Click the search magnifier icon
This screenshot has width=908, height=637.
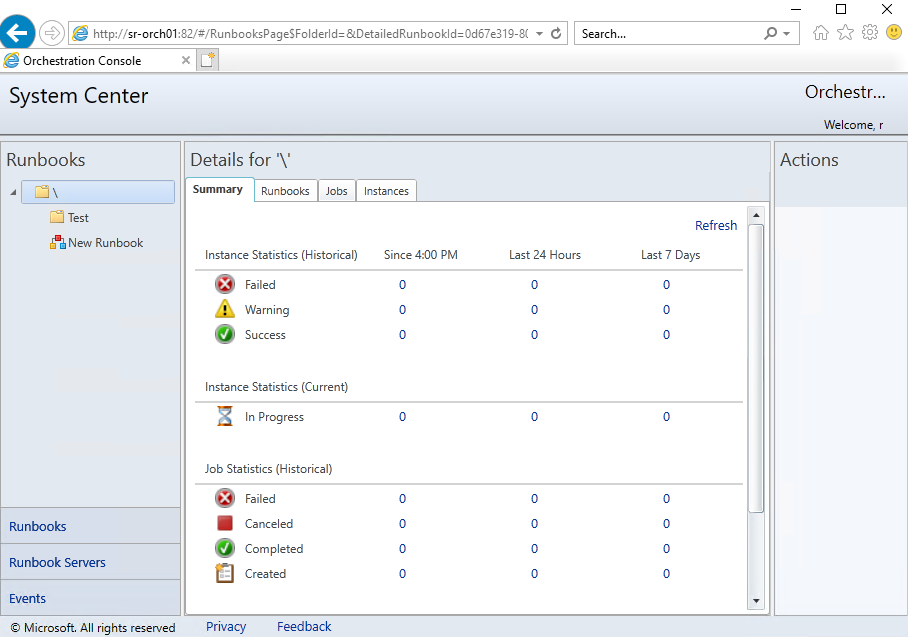coord(771,33)
